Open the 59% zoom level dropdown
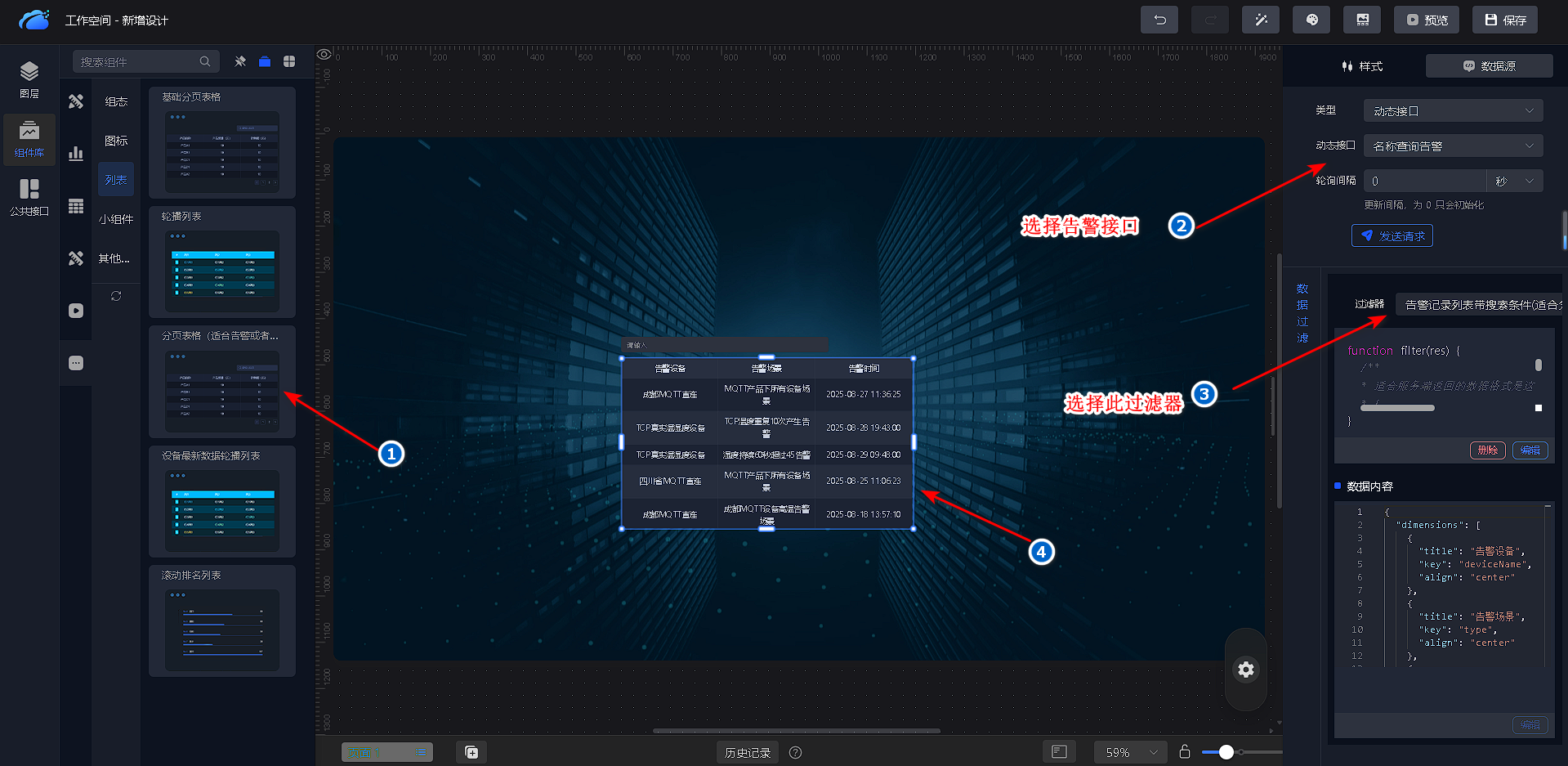This screenshot has width=1568, height=766. (x=1130, y=752)
